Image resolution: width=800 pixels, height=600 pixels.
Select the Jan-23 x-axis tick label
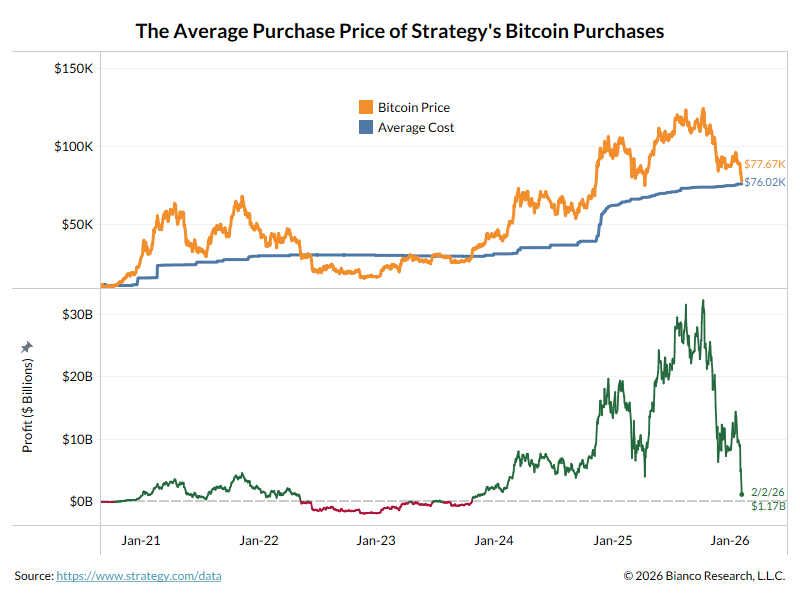pyautogui.click(x=376, y=540)
